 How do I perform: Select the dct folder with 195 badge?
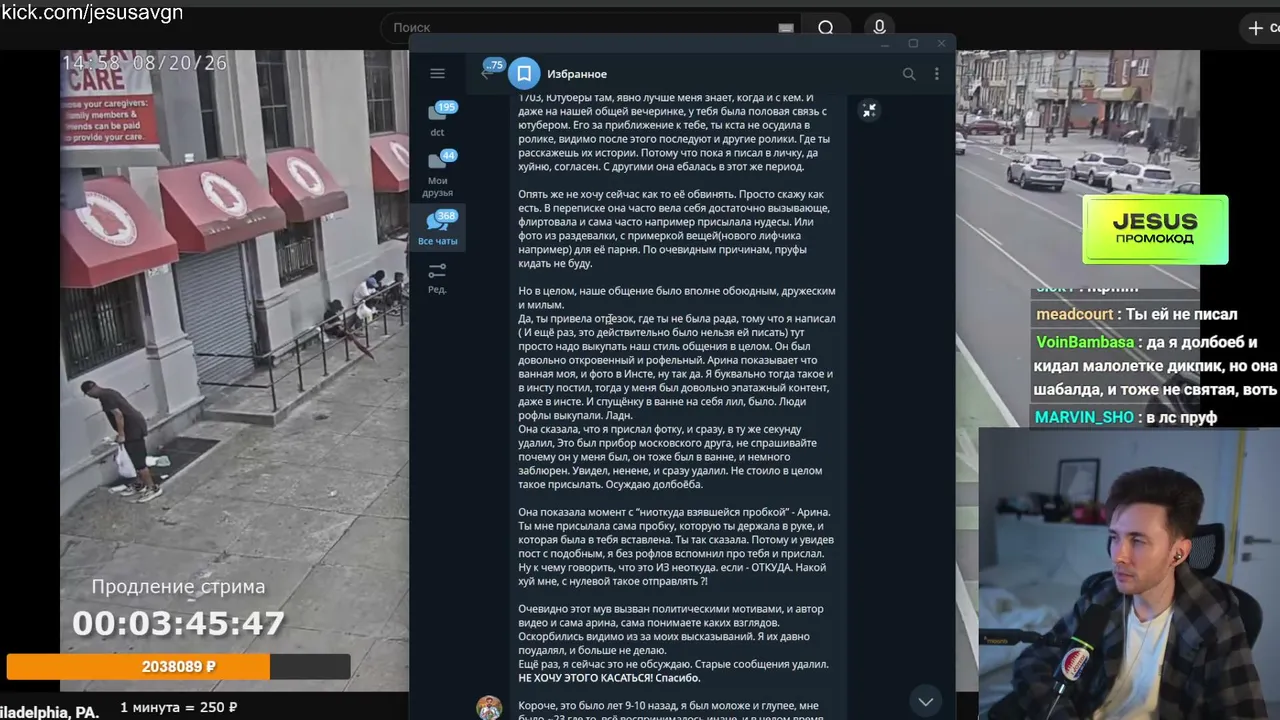pyautogui.click(x=437, y=118)
